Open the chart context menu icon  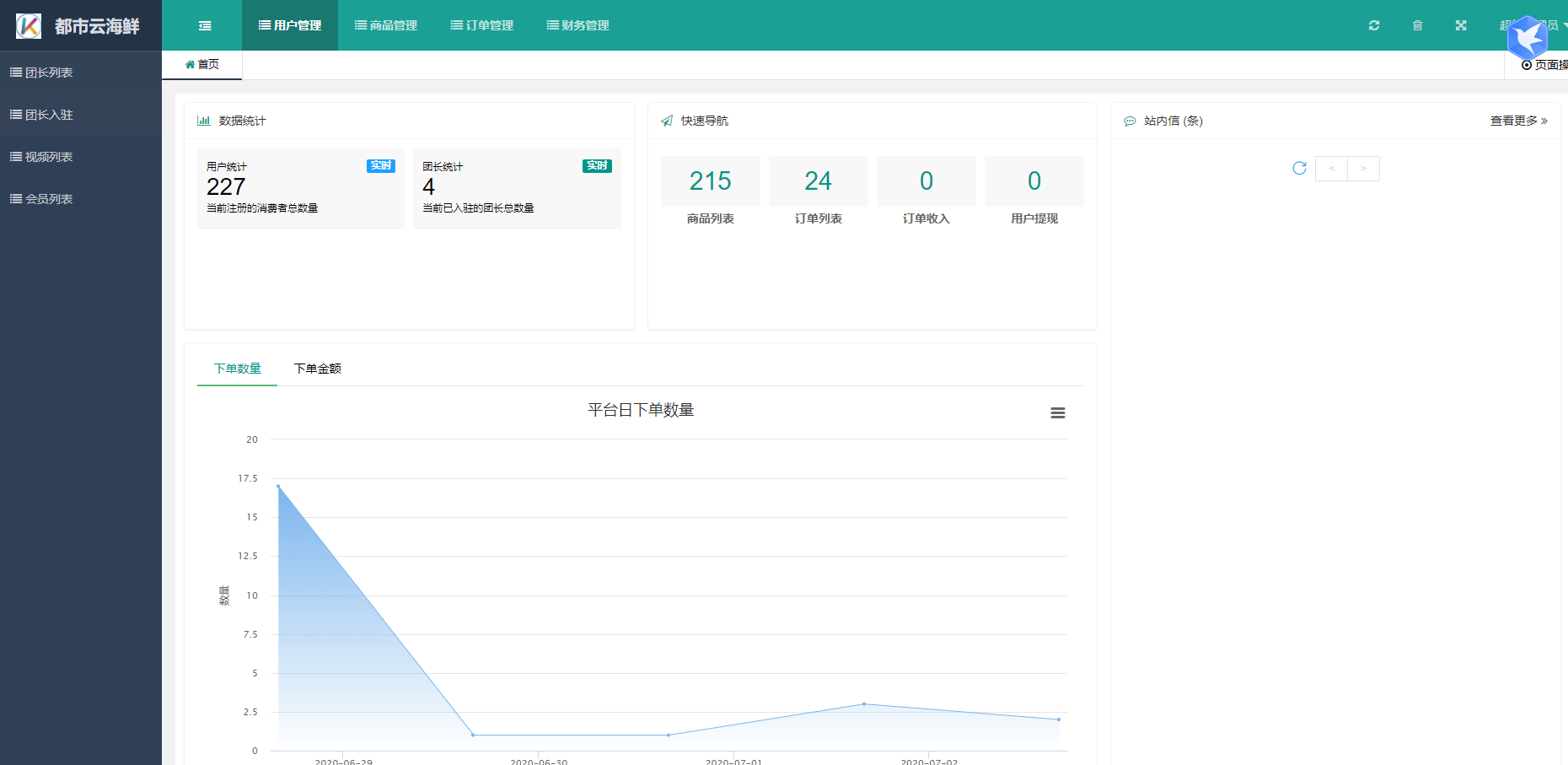tap(1057, 412)
